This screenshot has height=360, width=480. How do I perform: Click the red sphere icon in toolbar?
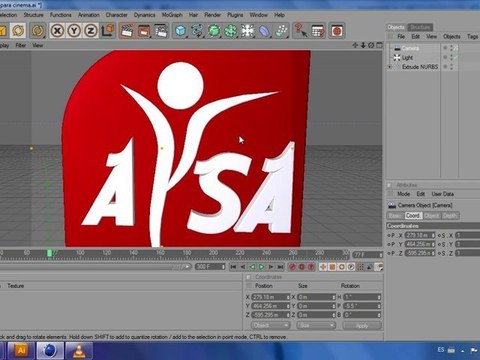(337, 31)
